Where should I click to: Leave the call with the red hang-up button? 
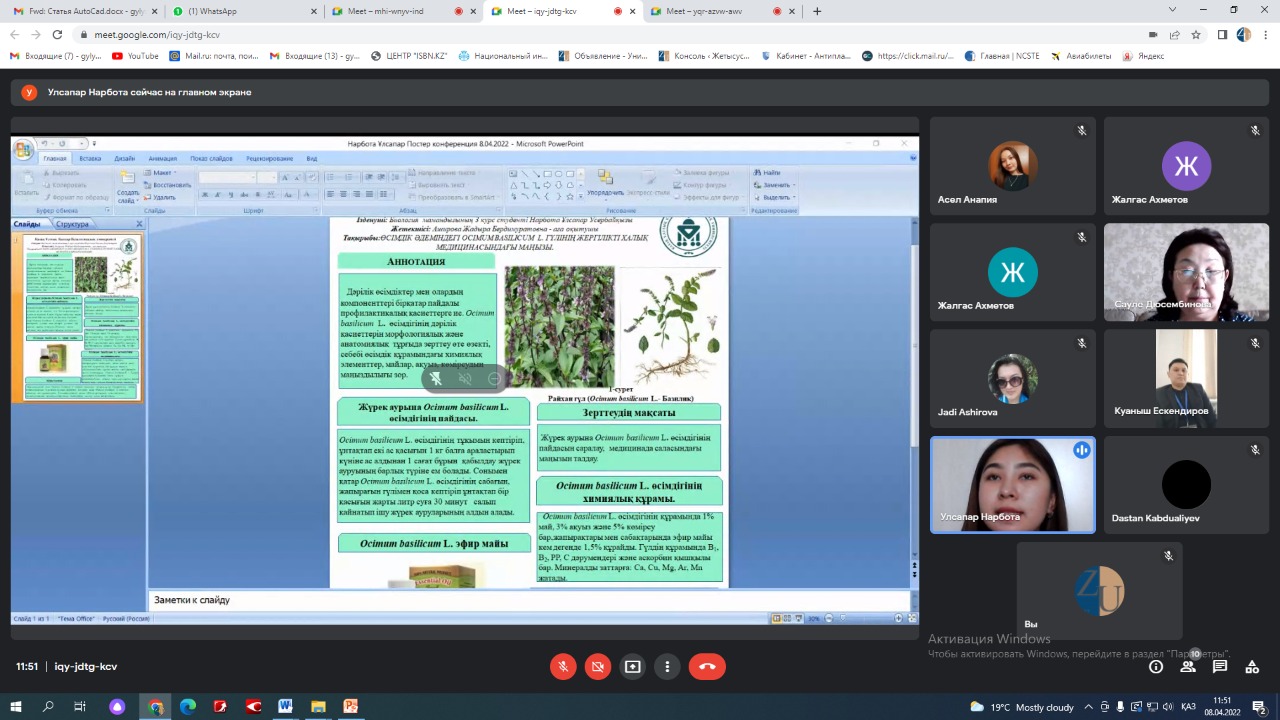[707, 666]
